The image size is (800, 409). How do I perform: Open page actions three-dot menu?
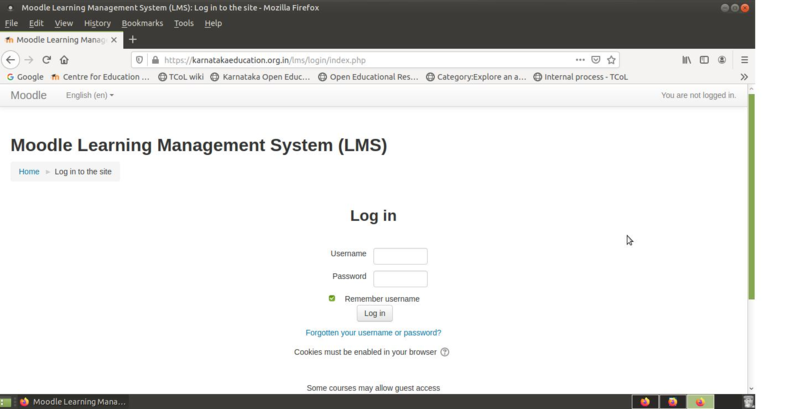pos(580,60)
